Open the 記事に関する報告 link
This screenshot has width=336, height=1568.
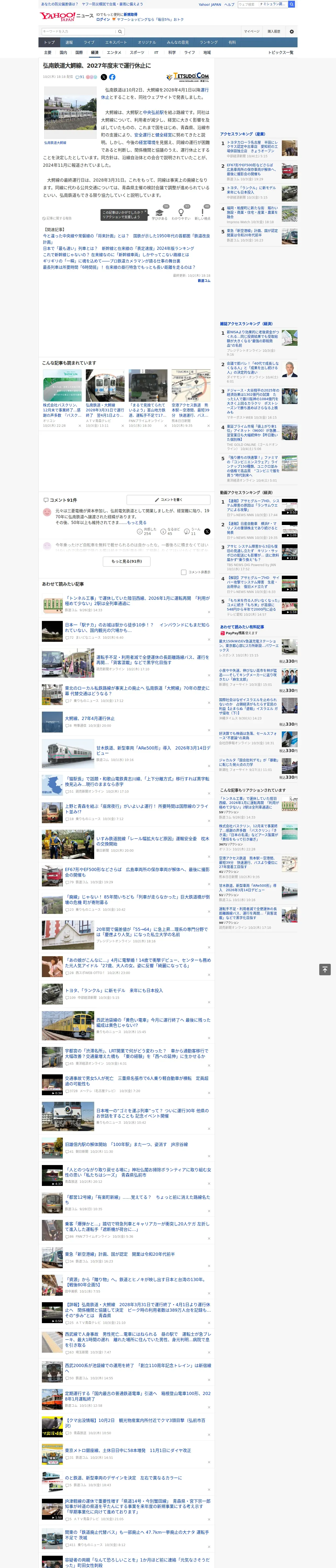pos(57,218)
